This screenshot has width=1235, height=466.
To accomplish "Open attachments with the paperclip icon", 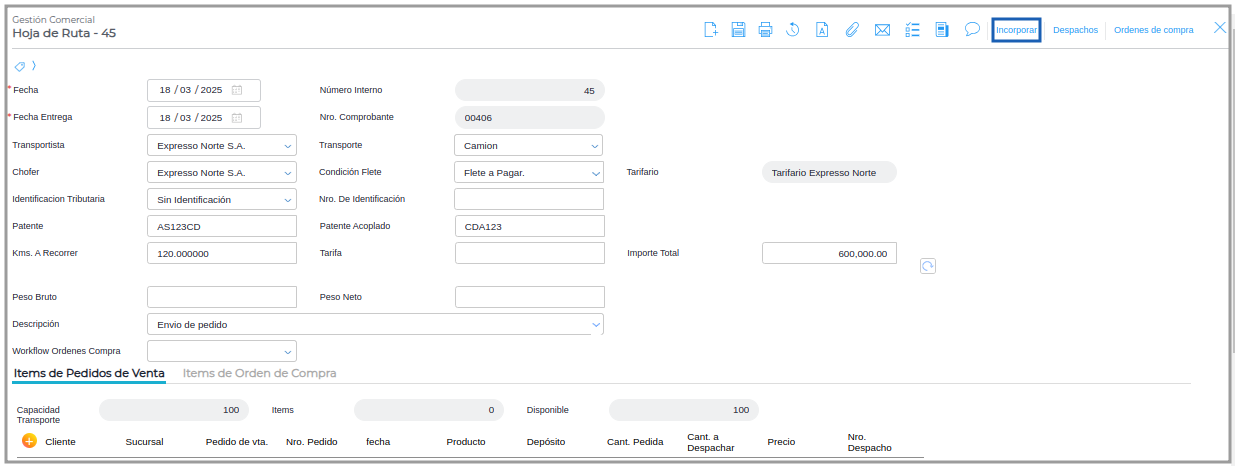I will point(852,30).
